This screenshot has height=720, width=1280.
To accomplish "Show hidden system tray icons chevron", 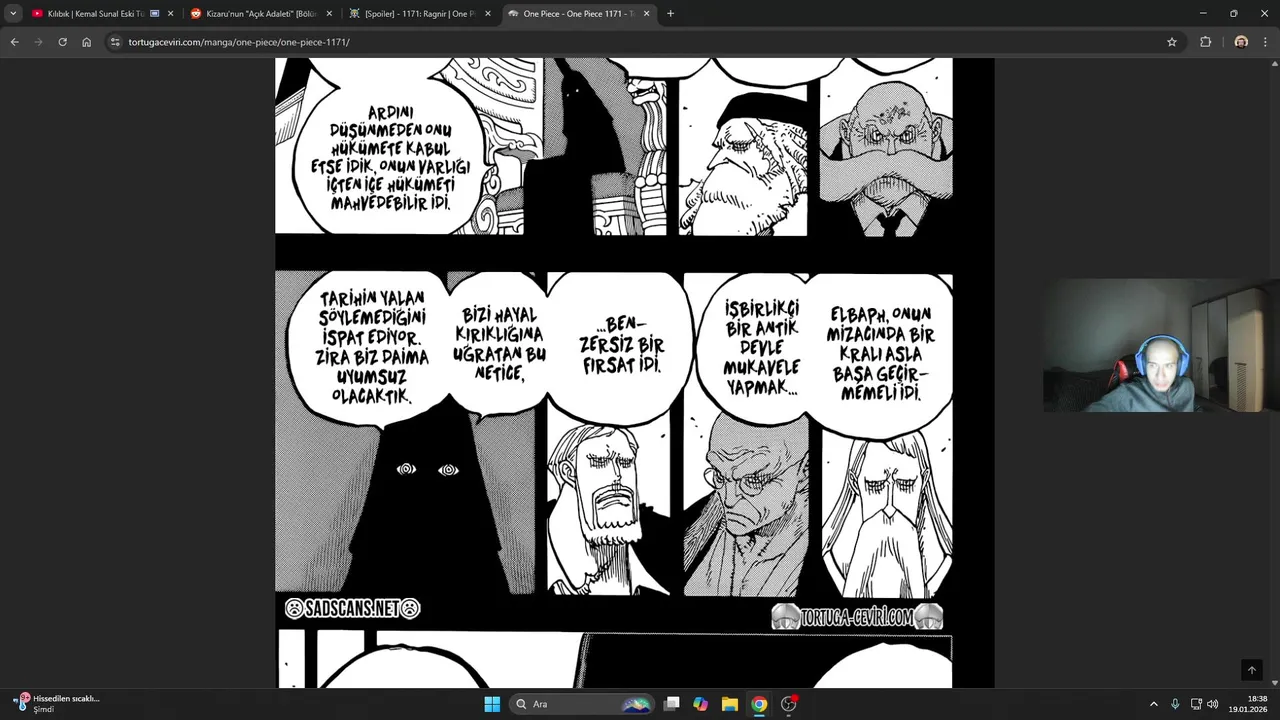I will tap(1154, 704).
